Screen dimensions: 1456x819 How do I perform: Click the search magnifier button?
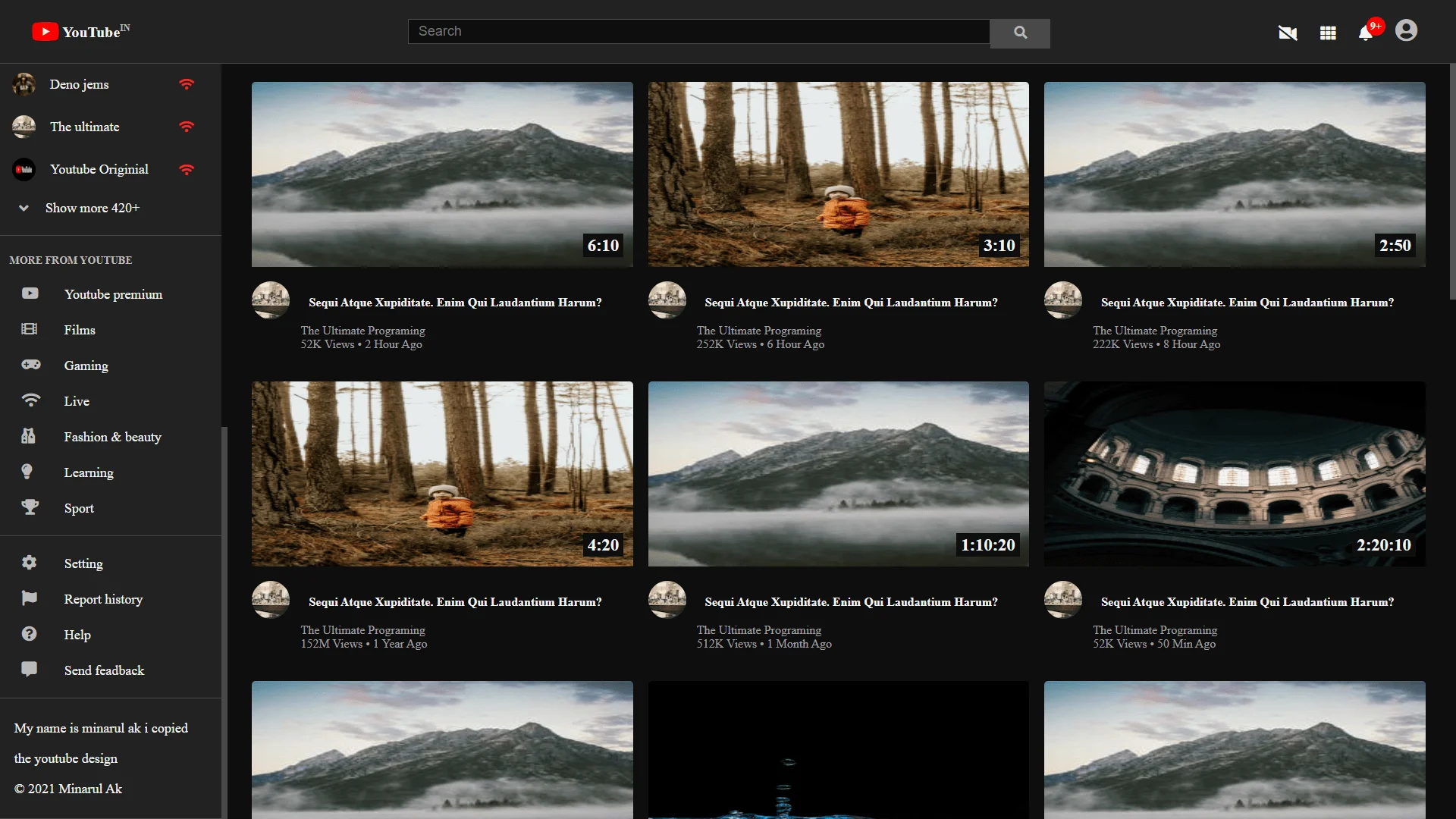tap(1020, 33)
